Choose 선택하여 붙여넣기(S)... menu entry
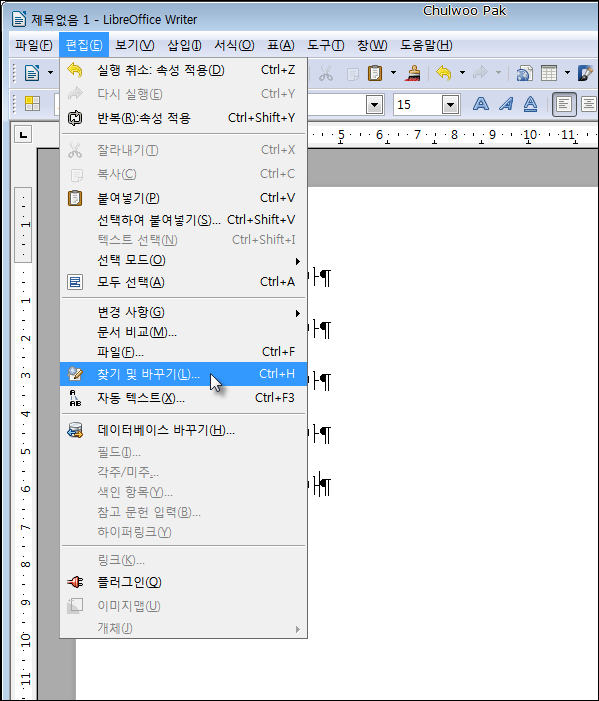This screenshot has width=599, height=701. 184,220
